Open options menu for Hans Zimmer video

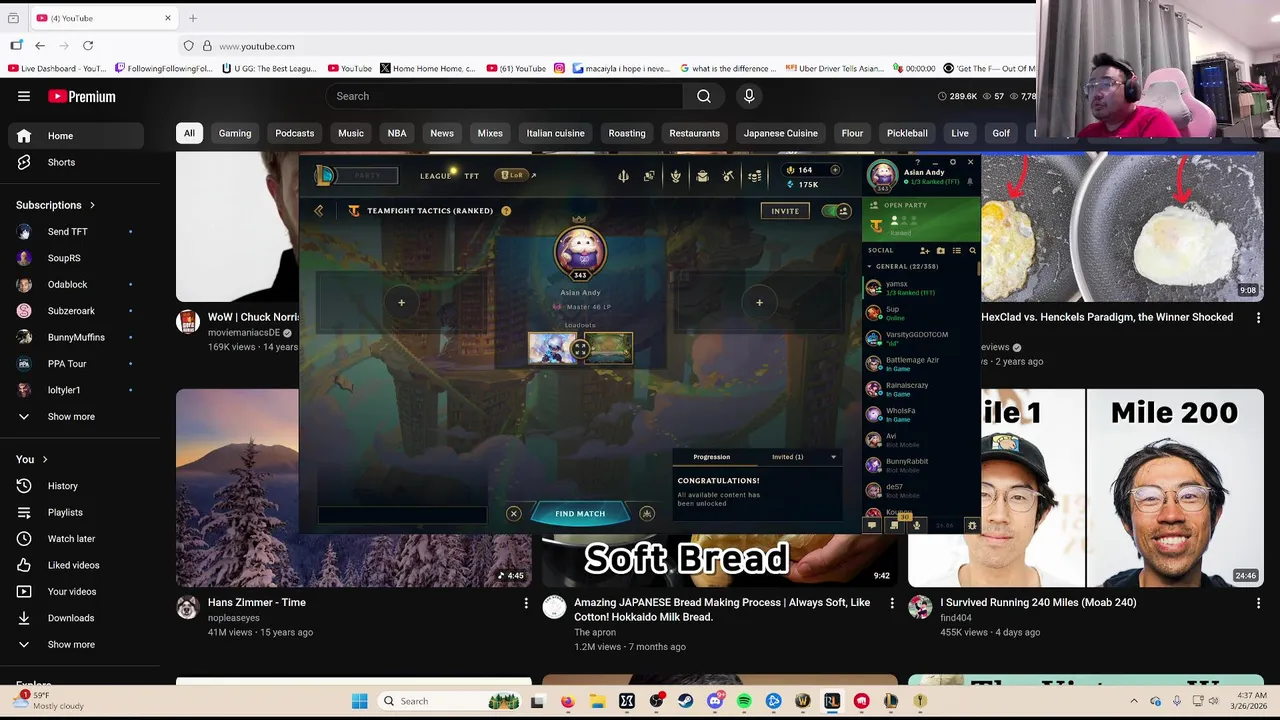[526, 603]
